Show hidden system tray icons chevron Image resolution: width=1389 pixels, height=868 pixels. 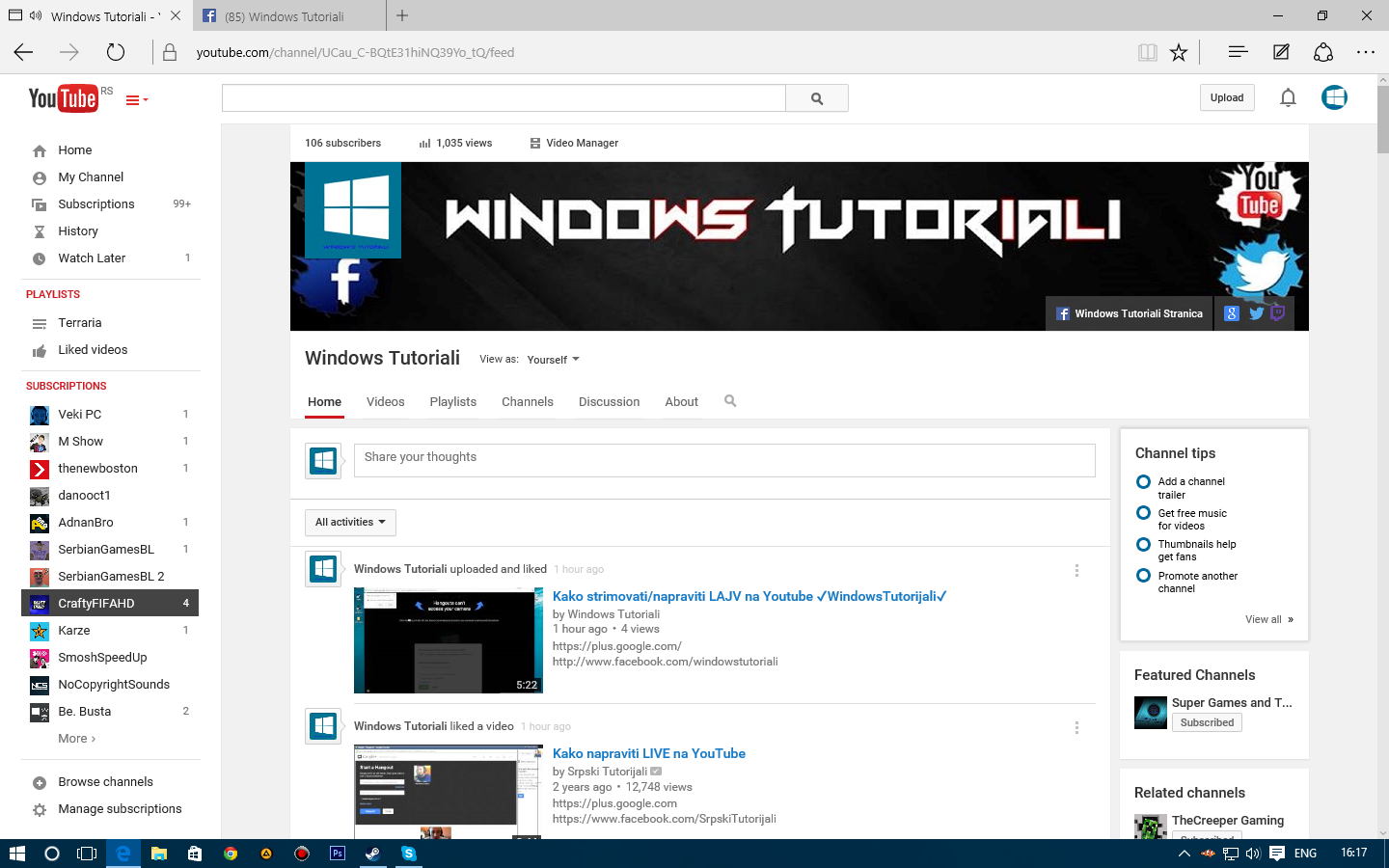pyautogui.click(x=1184, y=854)
